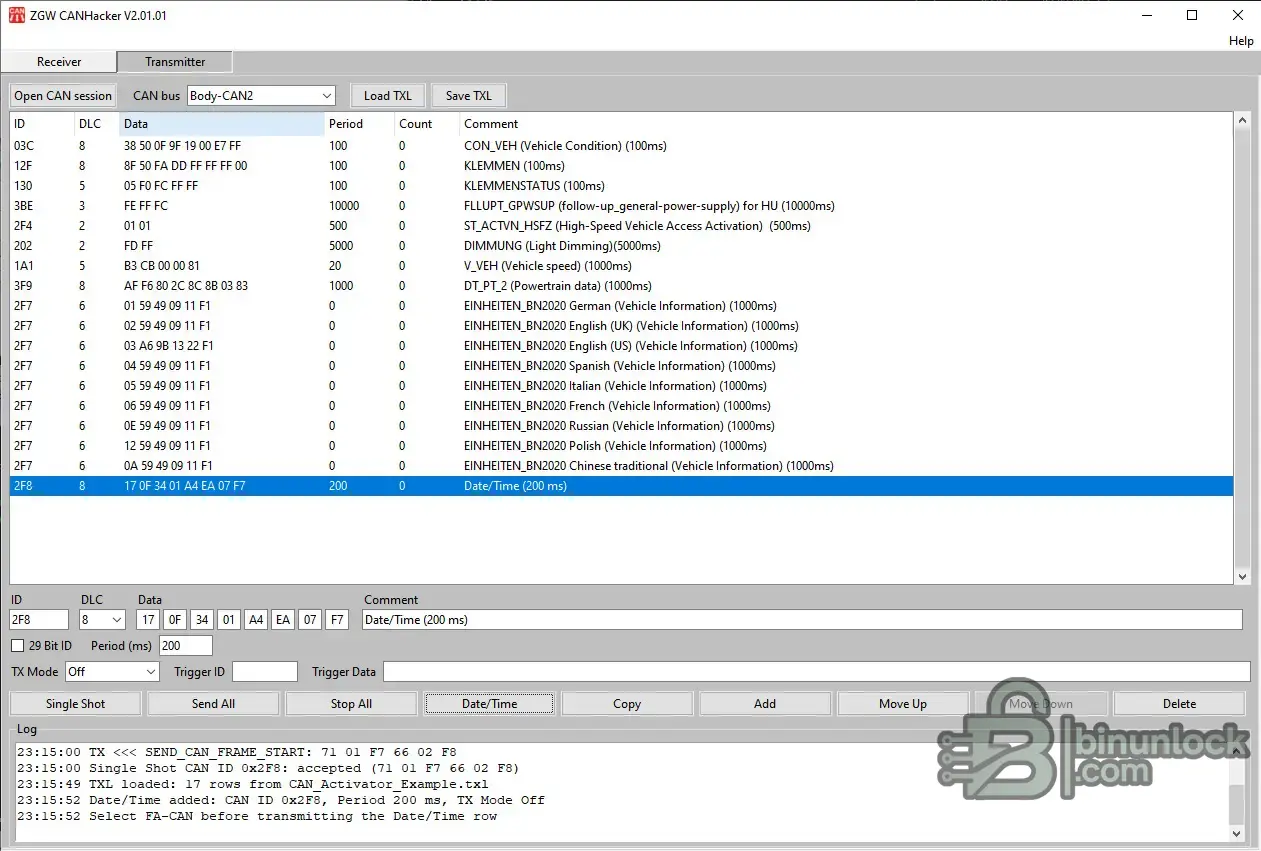Click the Period column header
This screenshot has height=851, width=1261.
[x=359, y=124]
